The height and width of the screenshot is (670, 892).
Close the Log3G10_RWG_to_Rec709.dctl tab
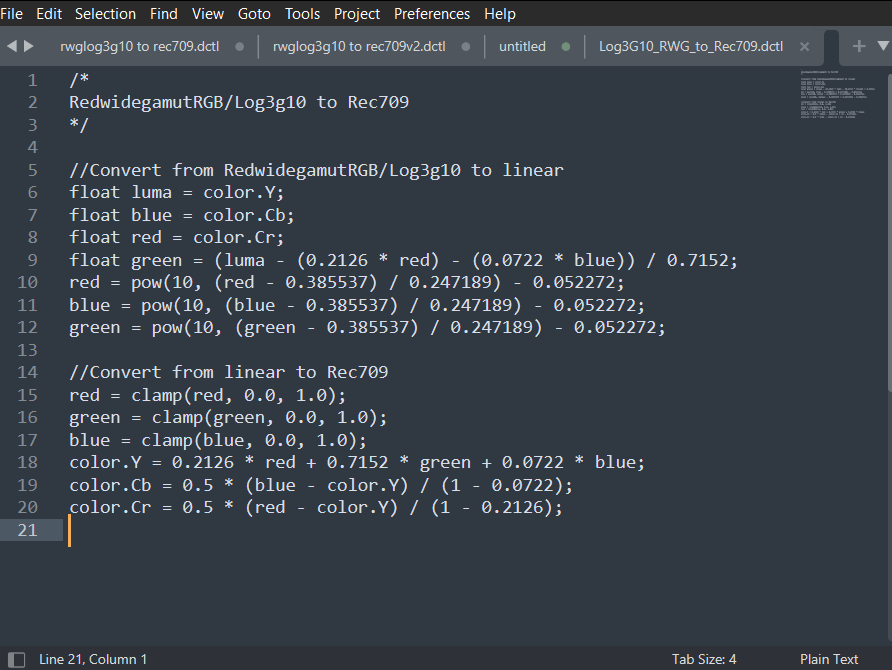[x=804, y=47]
